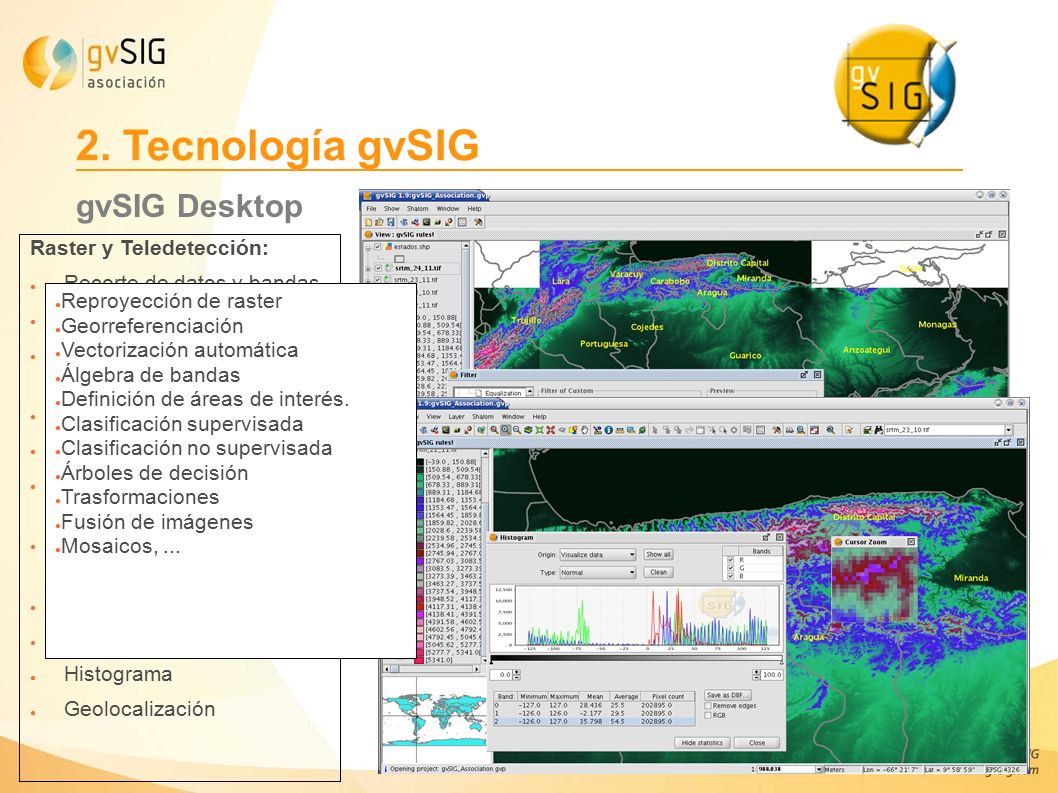Screen dimensions: 1058x793
Task: Click the save project diskette icon in the back window
Action: [391, 222]
